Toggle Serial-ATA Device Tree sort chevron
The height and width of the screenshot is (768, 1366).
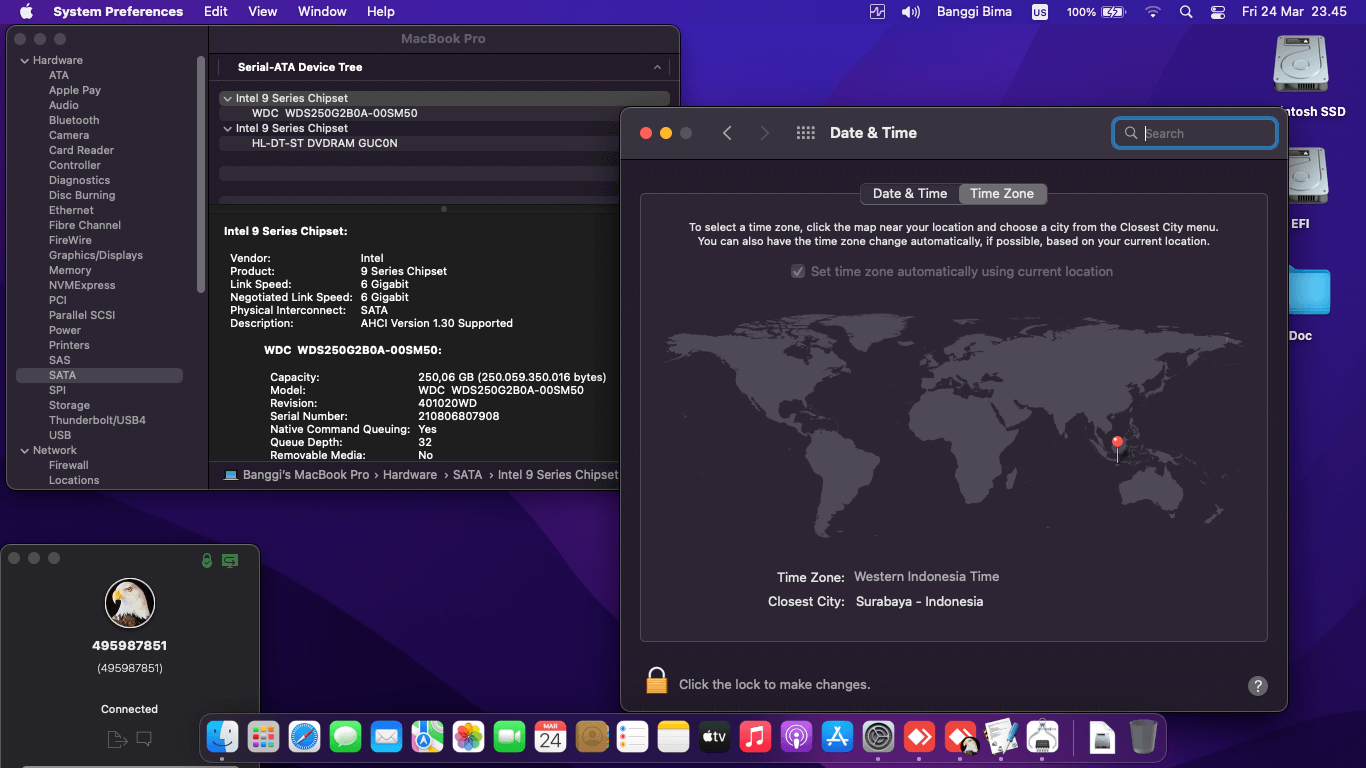pyautogui.click(x=657, y=67)
